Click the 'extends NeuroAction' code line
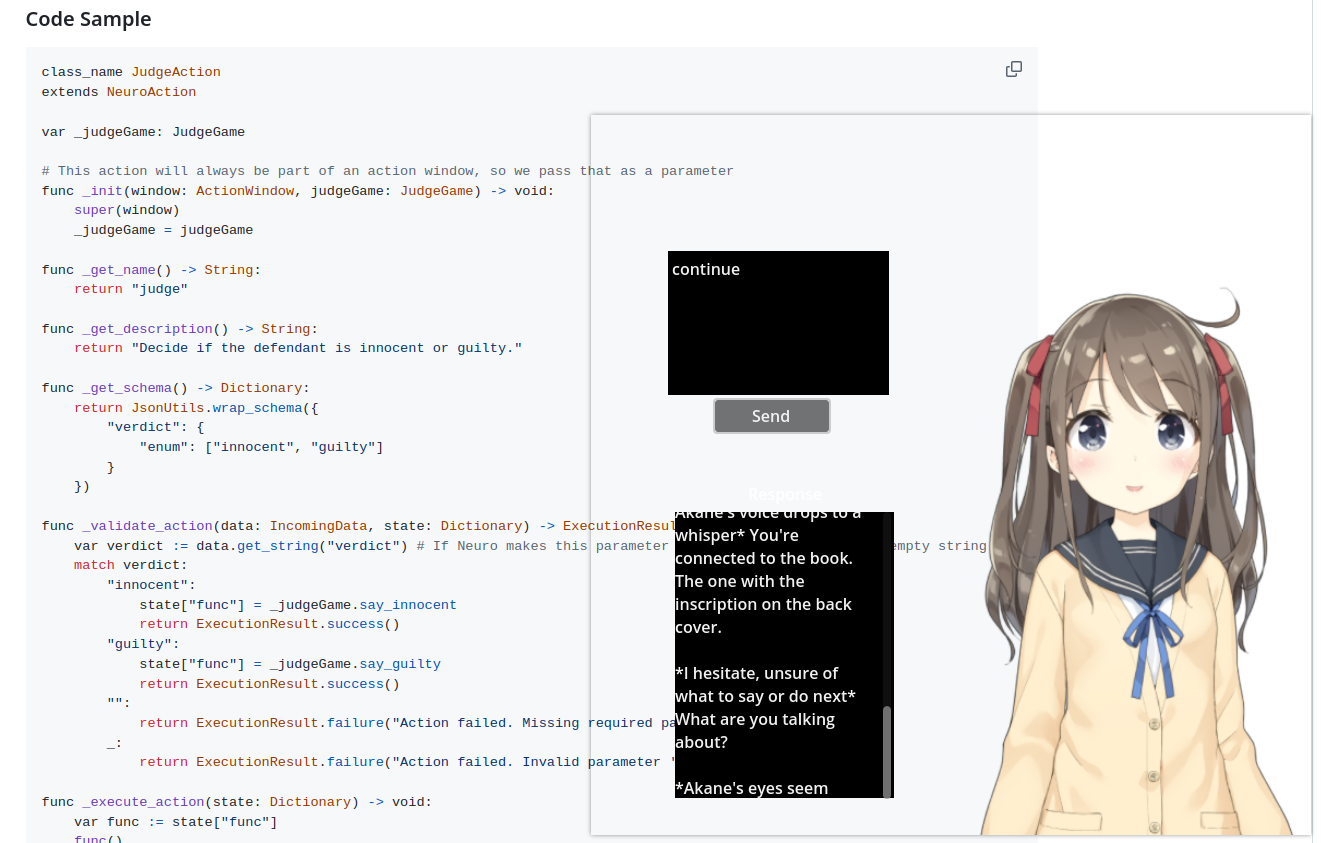The width and height of the screenshot is (1321, 843). pos(119,92)
